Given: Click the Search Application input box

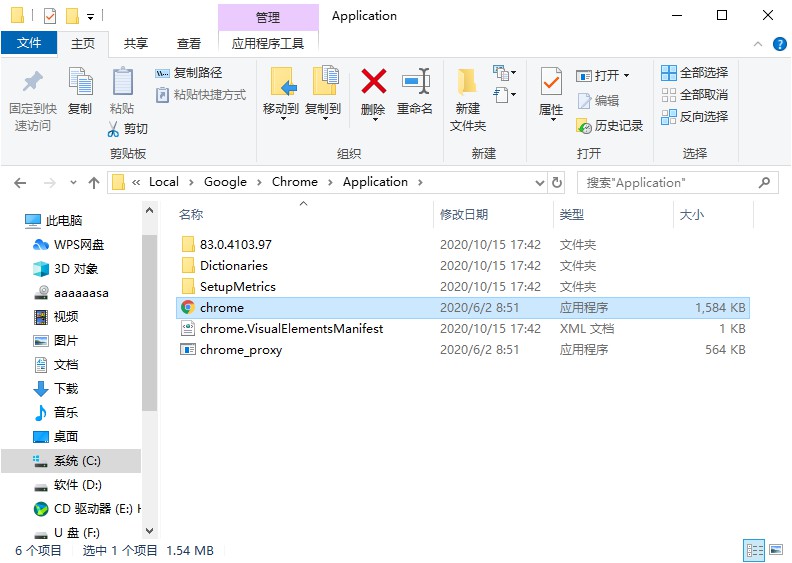Looking at the screenshot, I should click(668, 183).
